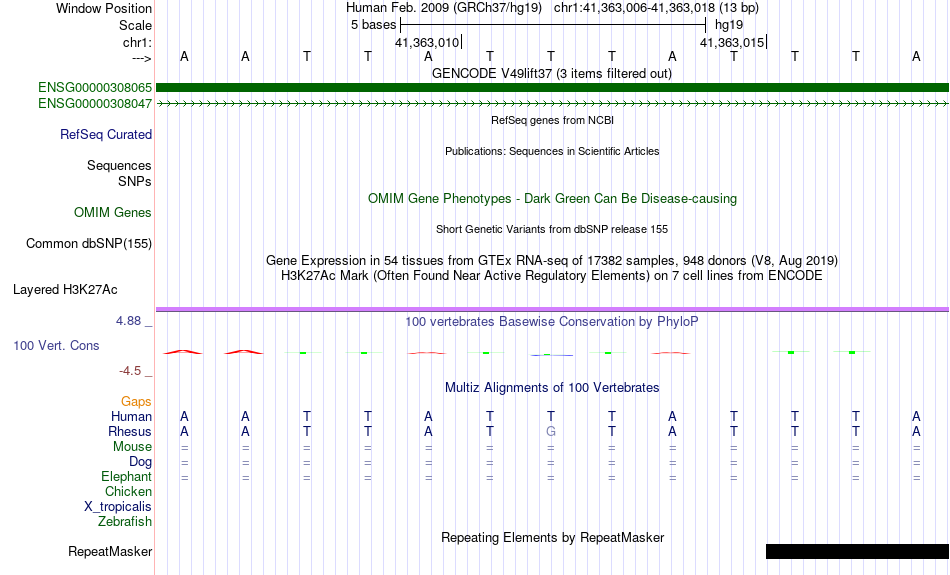Image resolution: width=950 pixels, height=575 pixels.
Task: Click the RefSeq genes from NCBI title
Action: (553, 120)
